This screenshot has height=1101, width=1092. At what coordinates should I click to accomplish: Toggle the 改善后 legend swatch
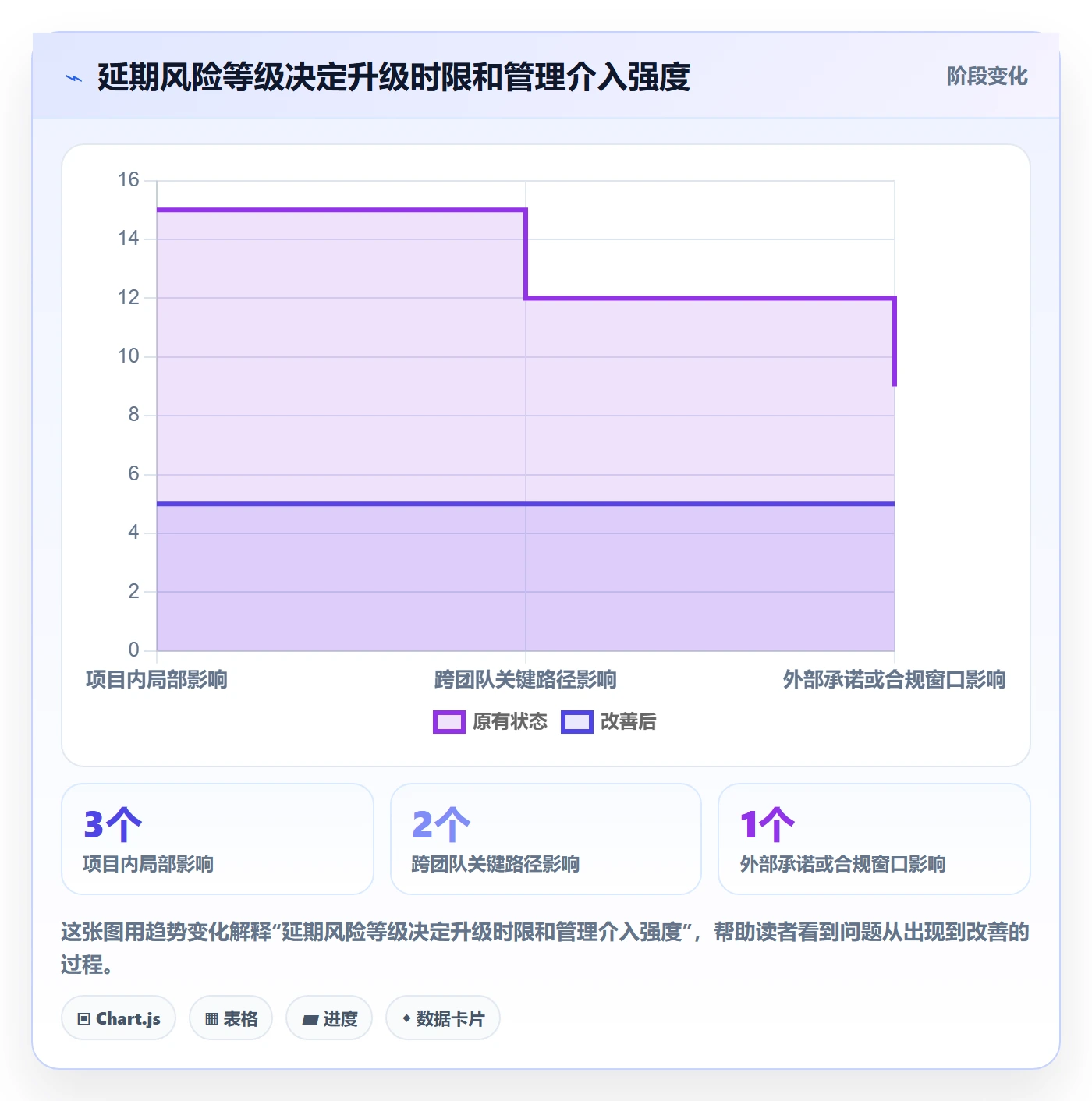click(x=577, y=722)
